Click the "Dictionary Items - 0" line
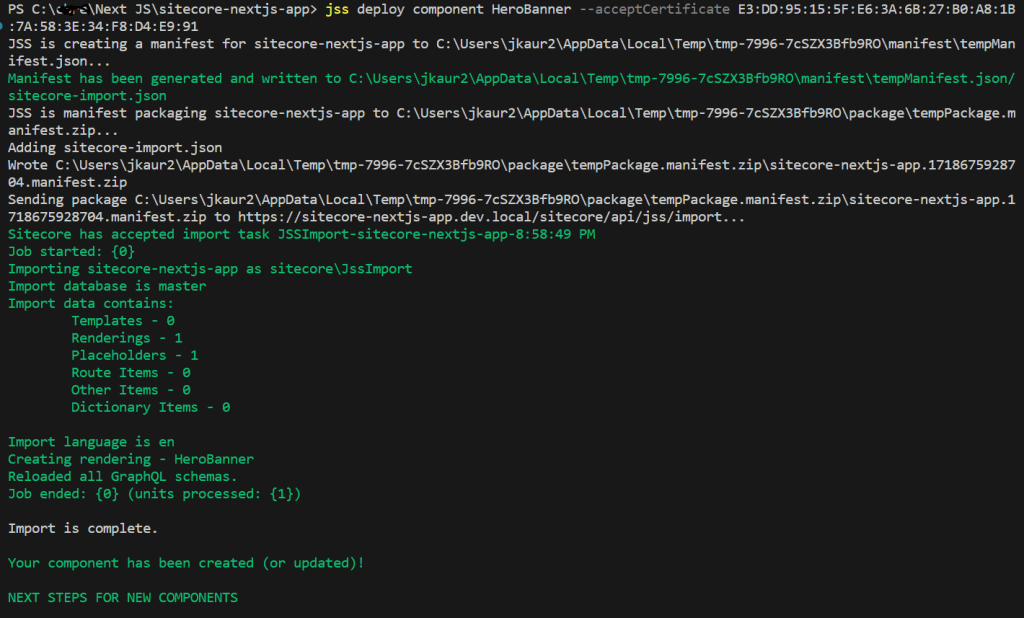 (150, 407)
